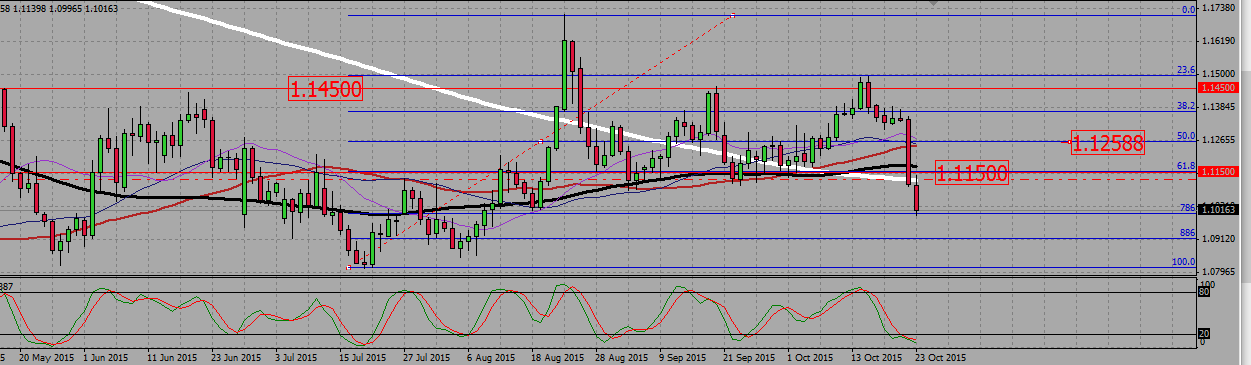Click the 1.07965 price axis value

(1219, 271)
